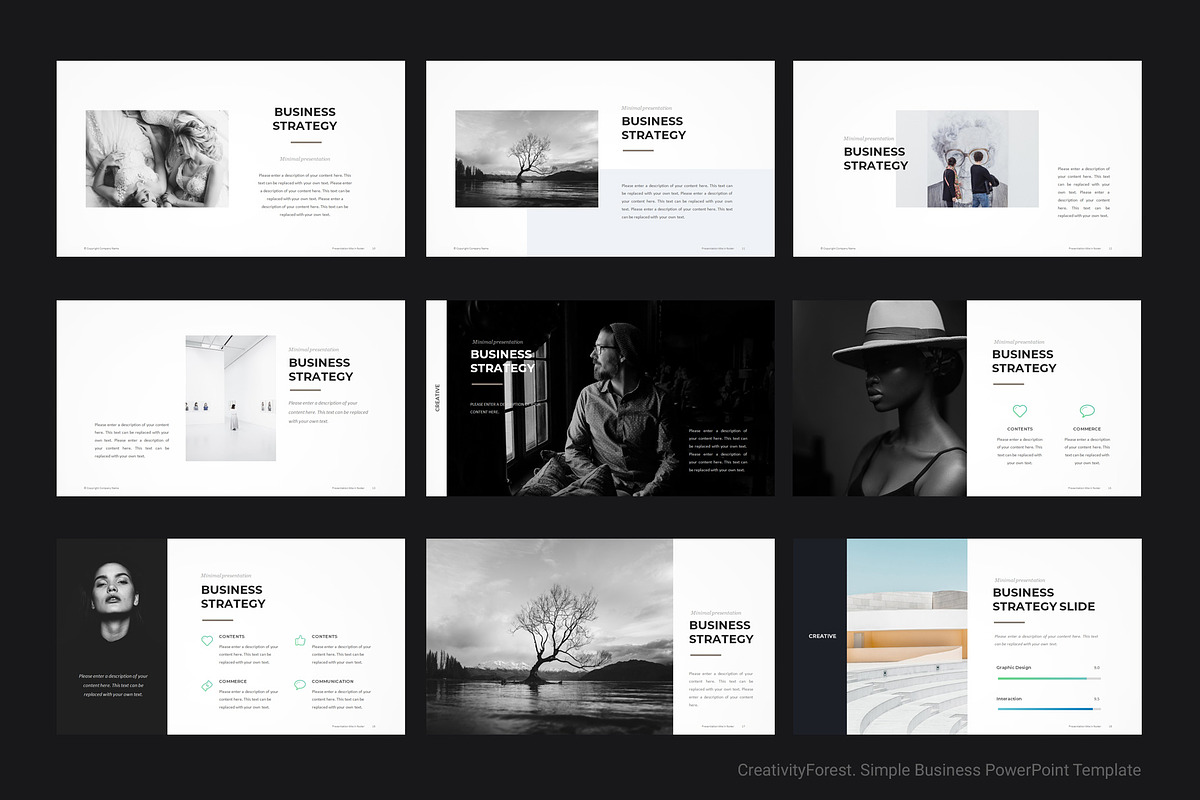Click the italic description text under the woman portrait
Viewport: 1200px width, 800px height.
tap(113, 685)
